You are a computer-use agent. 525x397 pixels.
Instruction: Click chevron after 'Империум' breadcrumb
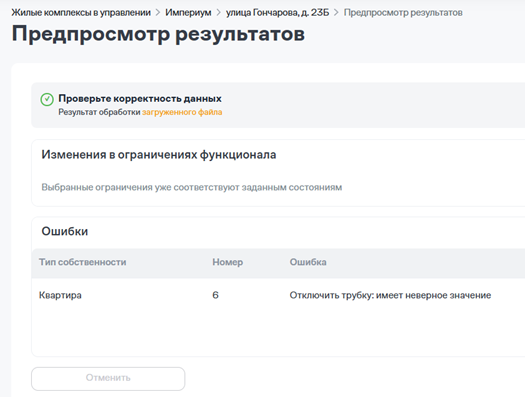[x=219, y=13]
